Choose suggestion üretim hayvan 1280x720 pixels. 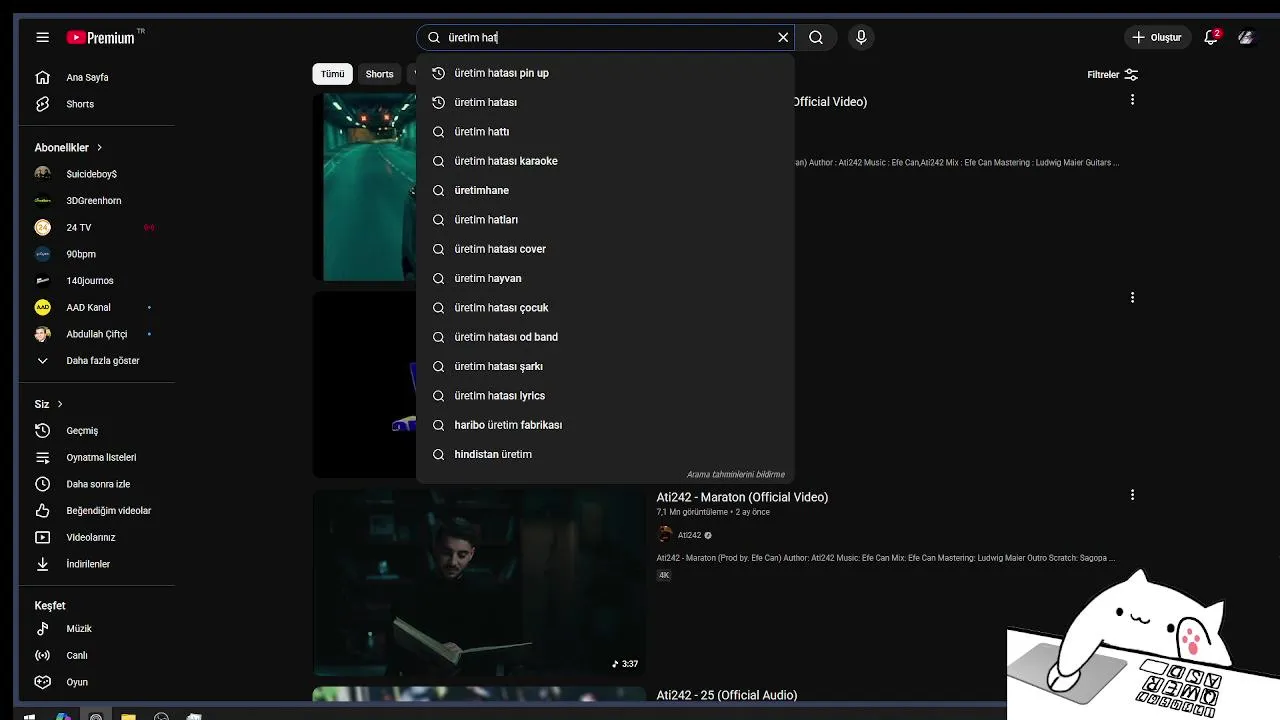[605, 278]
